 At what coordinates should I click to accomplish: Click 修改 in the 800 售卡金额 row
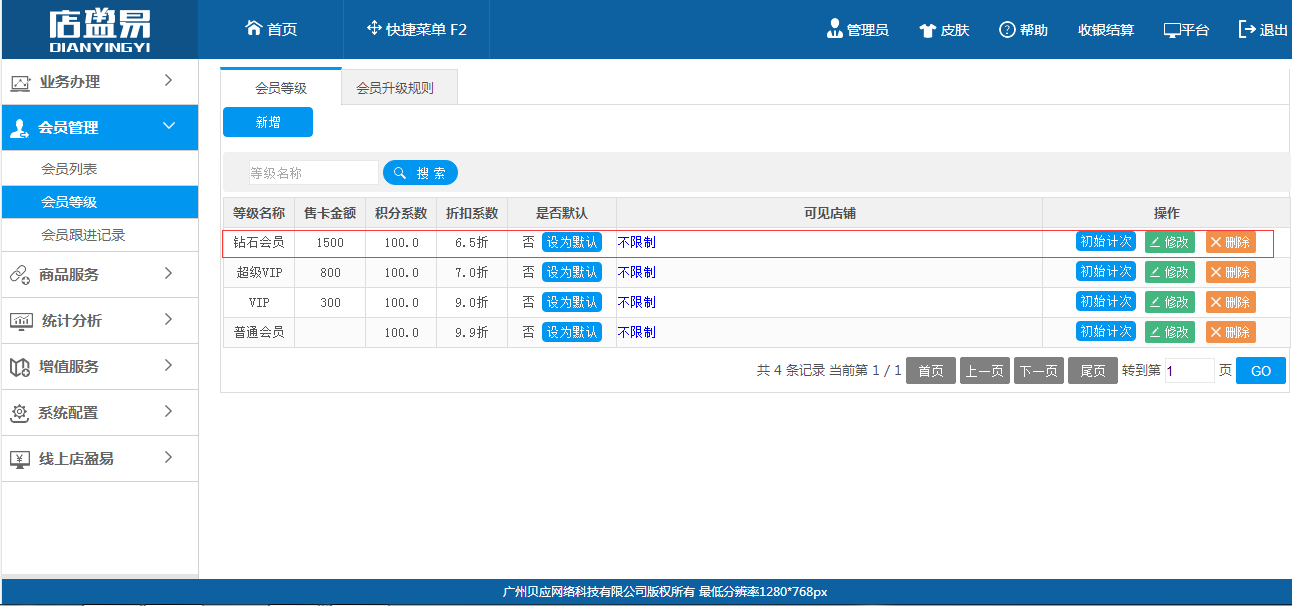point(1170,272)
